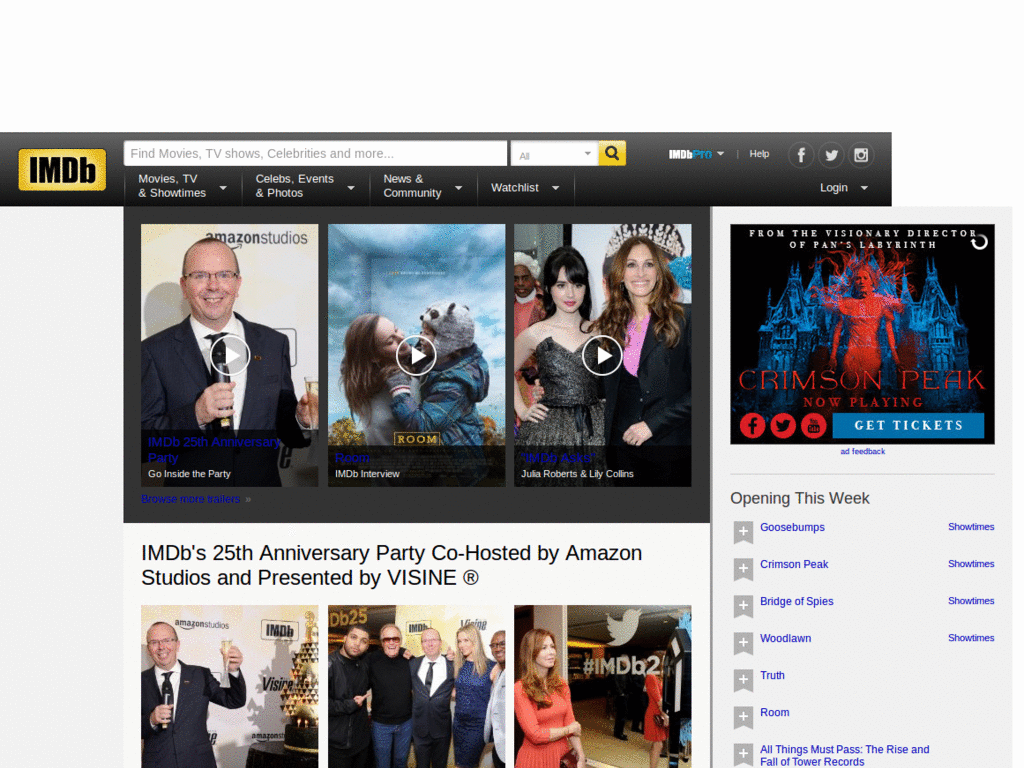Open photo of man toasting with champagne

[230, 686]
